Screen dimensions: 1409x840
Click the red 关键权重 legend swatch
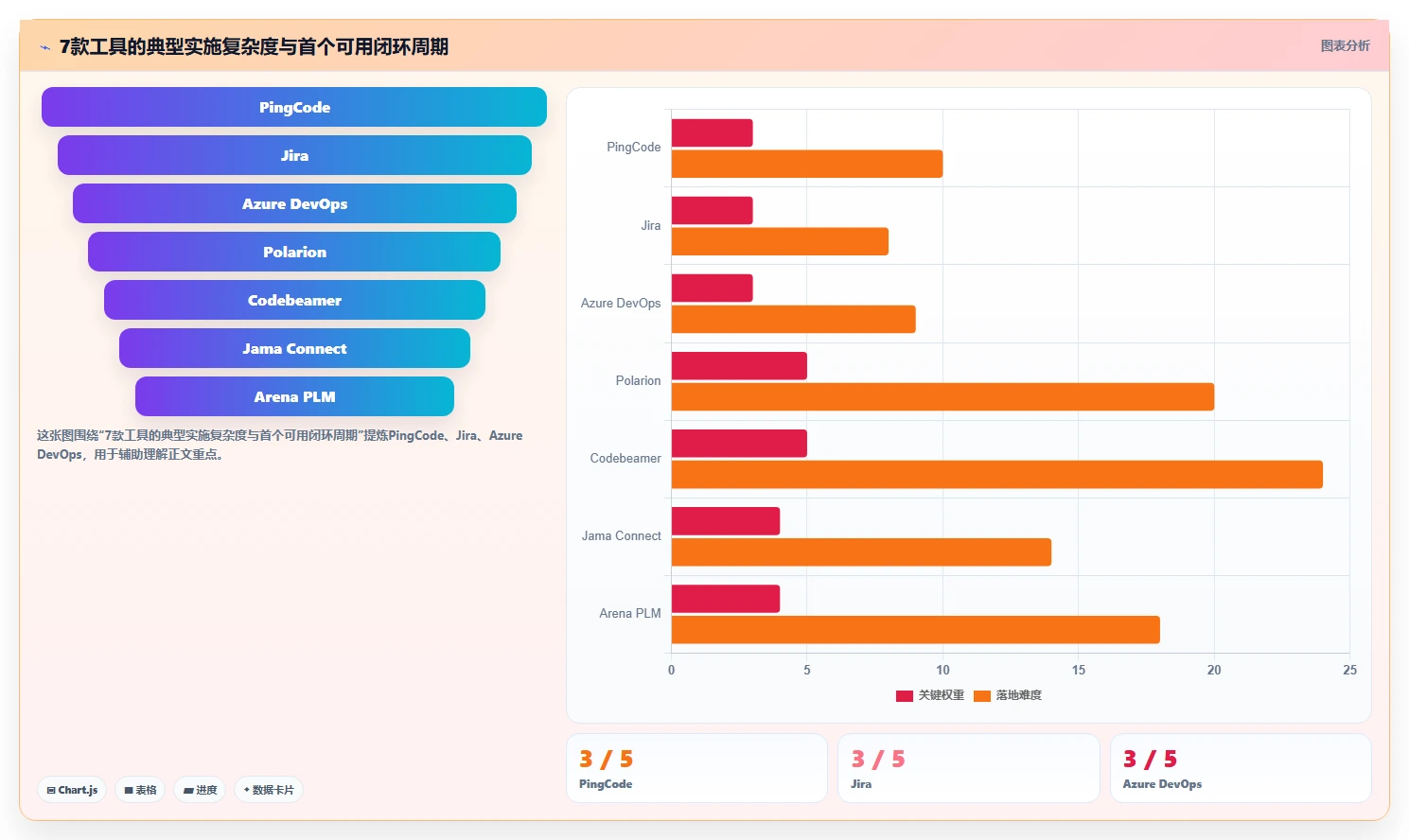click(x=905, y=695)
